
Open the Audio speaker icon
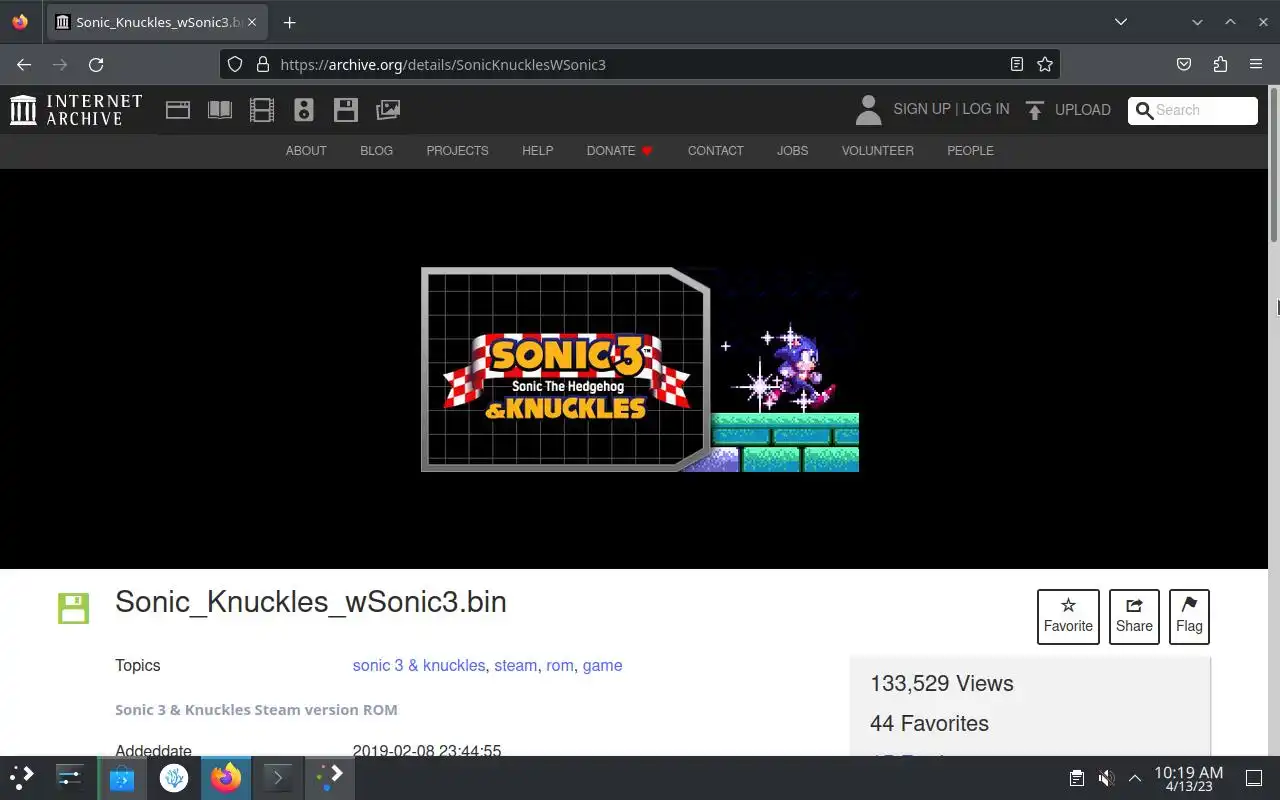(x=304, y=110)
